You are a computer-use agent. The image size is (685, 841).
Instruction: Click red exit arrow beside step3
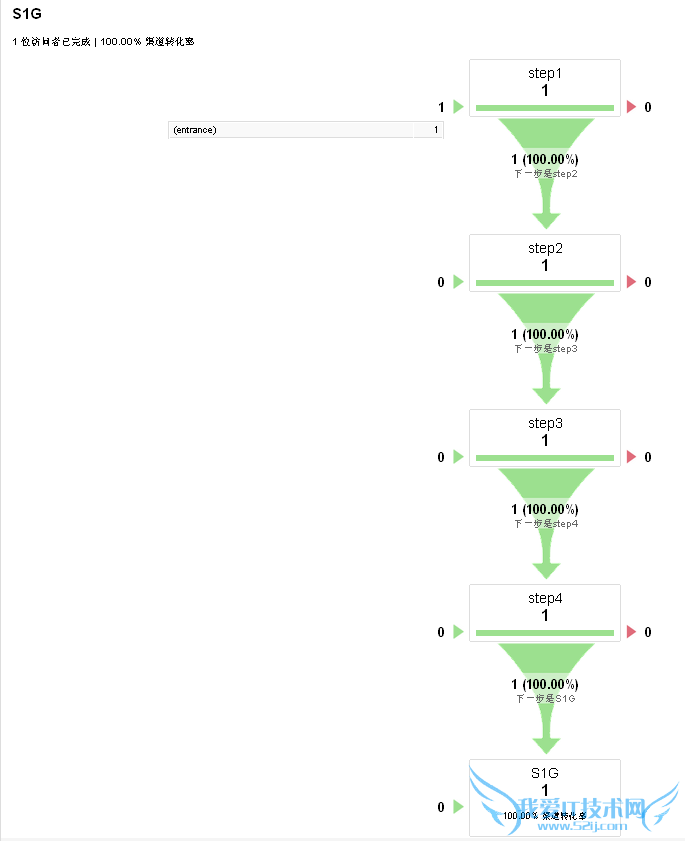tap(631, 457)
